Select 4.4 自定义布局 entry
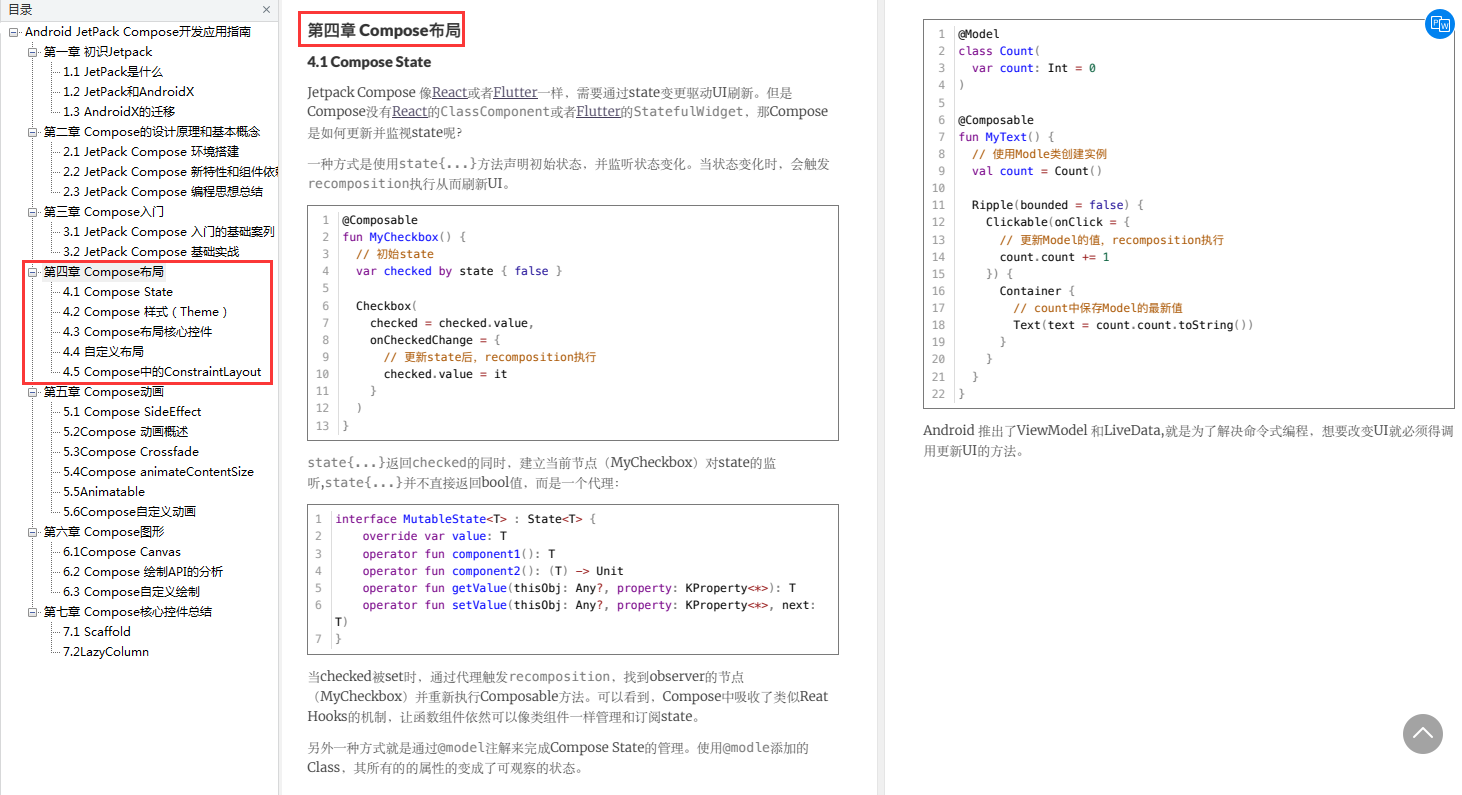The width and height of the screenshot is (1462, 795). click(103, 352)
